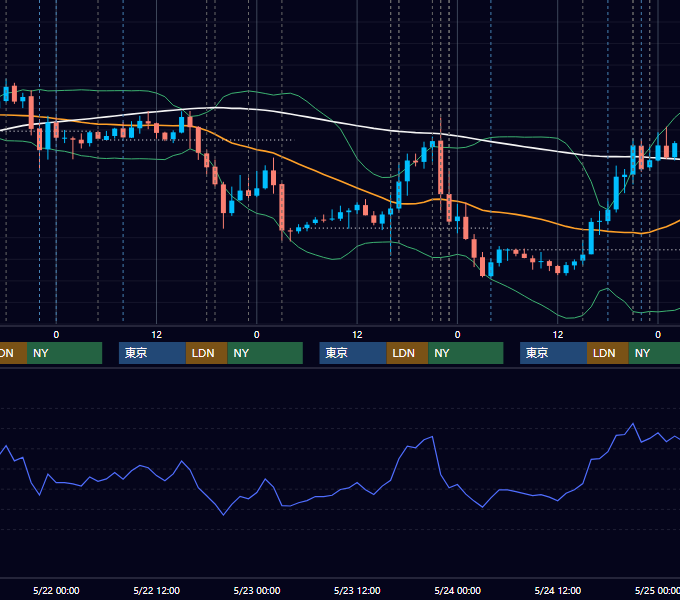The width and height of the screenshot is (680, 600).
Task: Click the hour label 12 above 5/24 12:00
Action: 558,335
